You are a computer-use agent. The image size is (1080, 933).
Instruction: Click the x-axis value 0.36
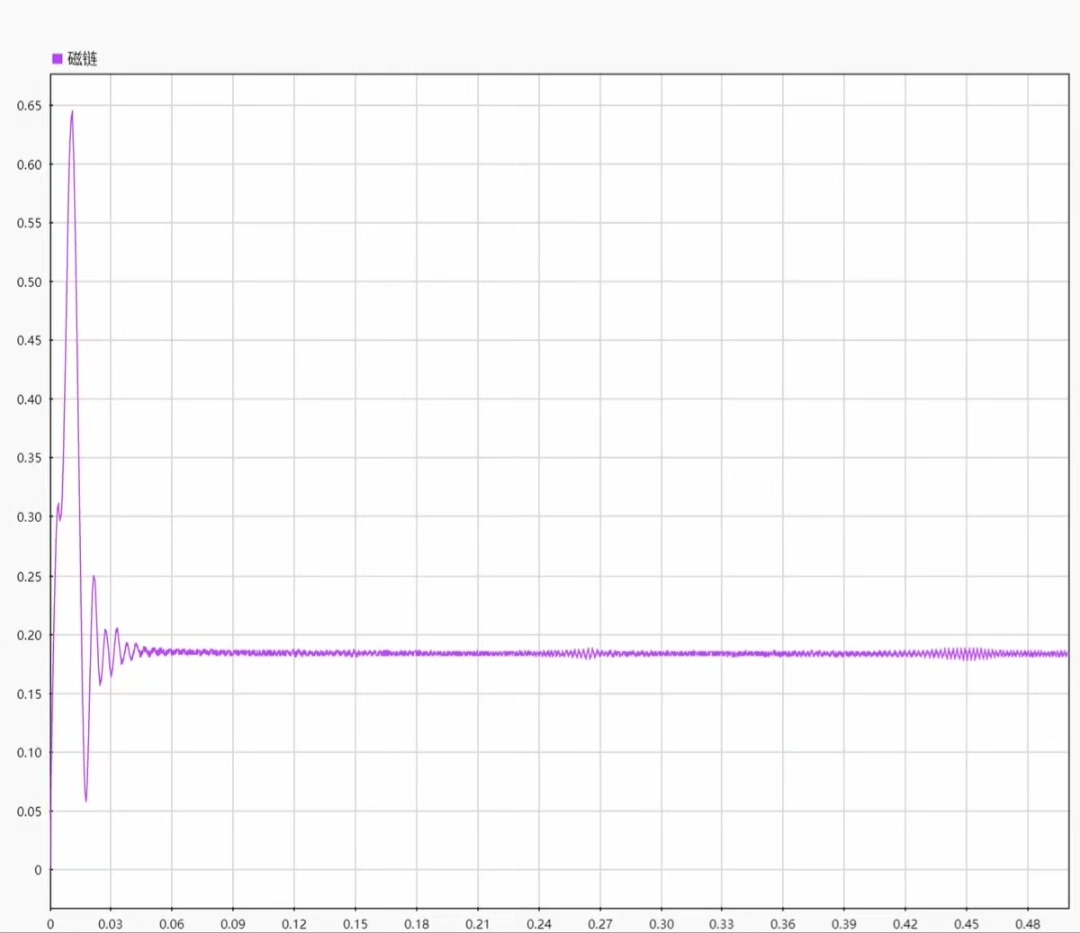coord(783,924)
